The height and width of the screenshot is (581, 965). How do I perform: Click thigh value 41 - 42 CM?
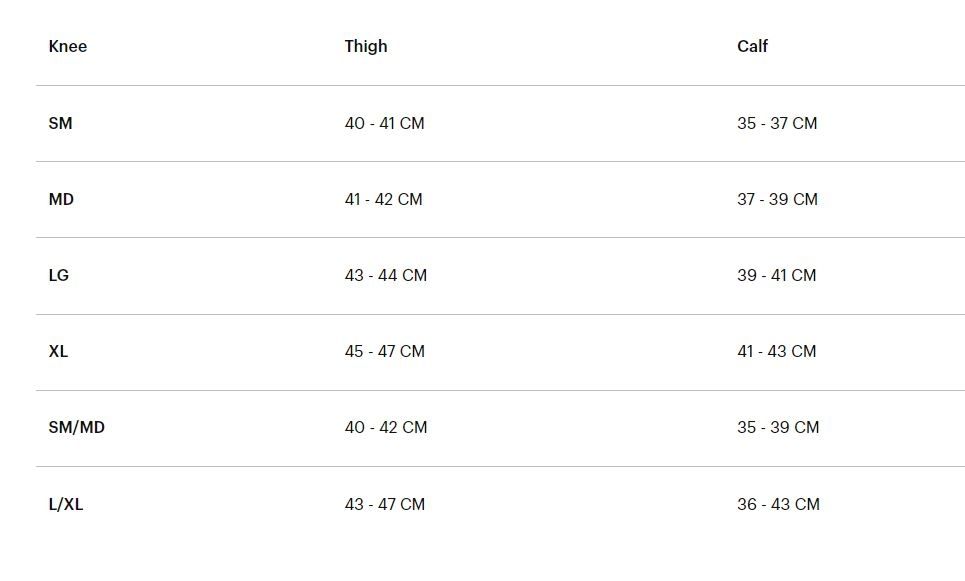click(383, 199)
